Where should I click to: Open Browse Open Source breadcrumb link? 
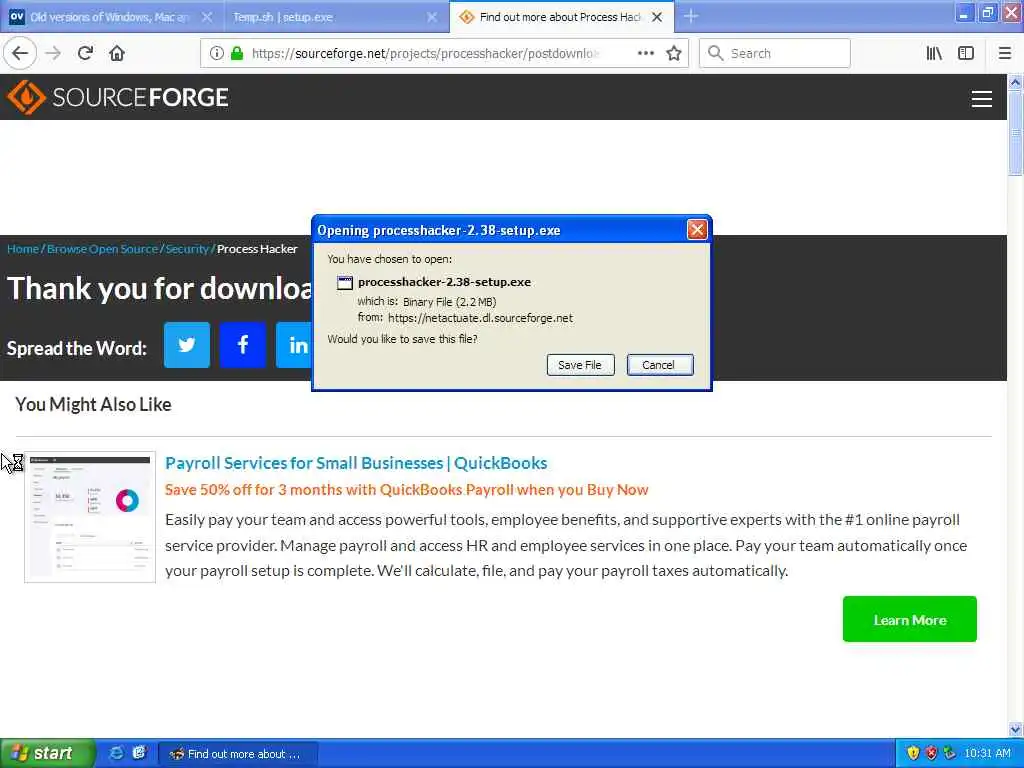[x=103, y=249]
